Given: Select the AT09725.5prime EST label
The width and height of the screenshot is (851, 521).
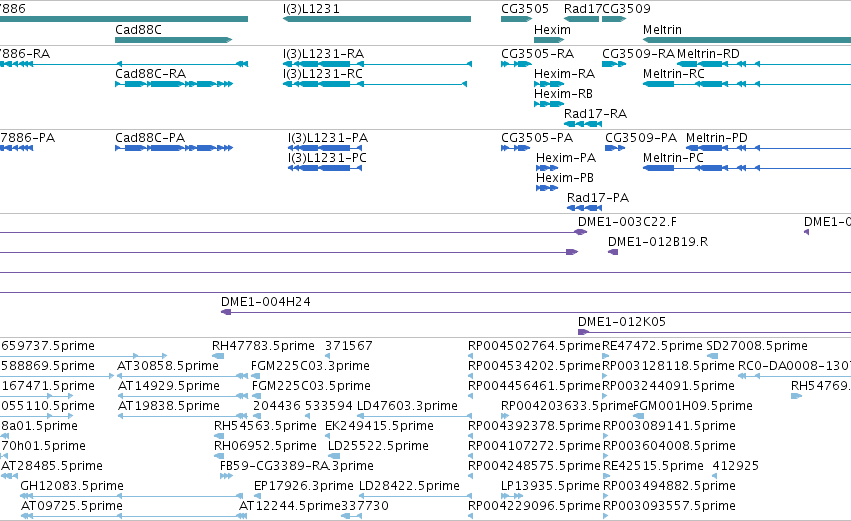Looking at the screenshot, I should click(x=72, y=506).
